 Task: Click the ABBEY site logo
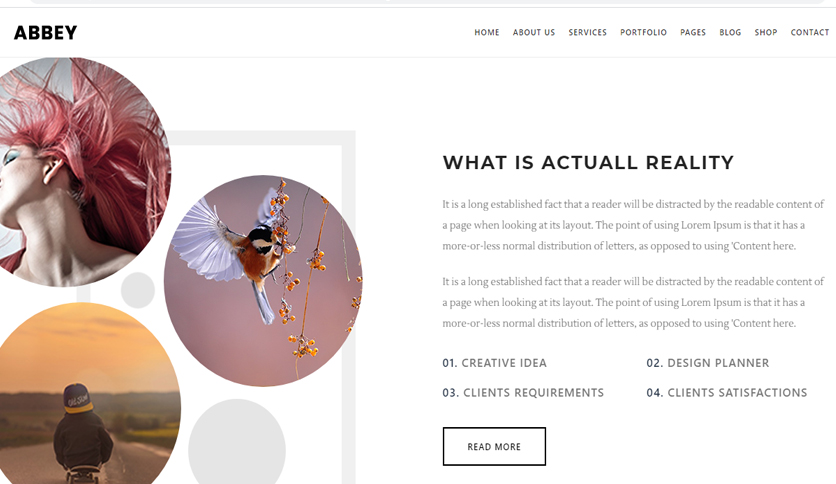[x=45, y=33]
